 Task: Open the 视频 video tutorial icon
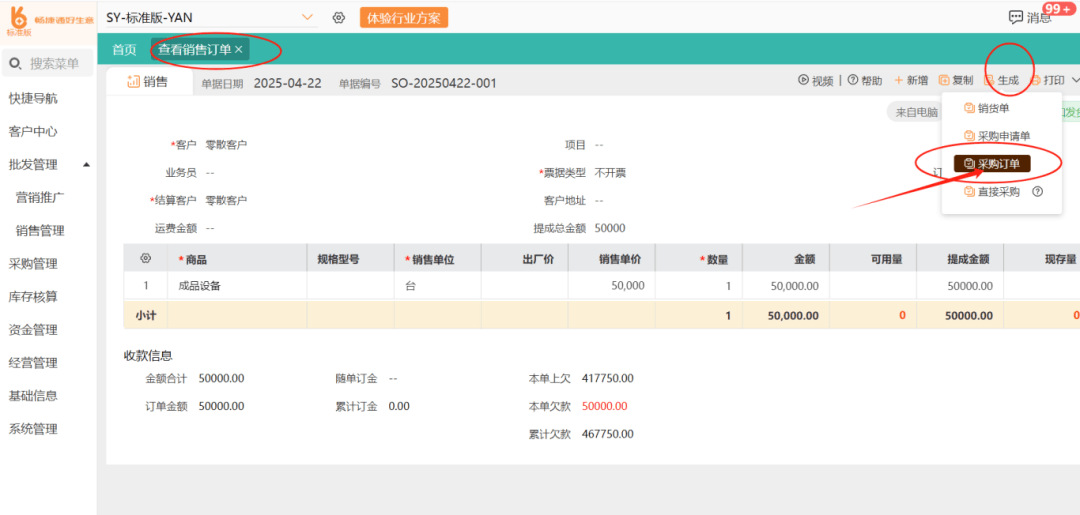pos(803,81)
